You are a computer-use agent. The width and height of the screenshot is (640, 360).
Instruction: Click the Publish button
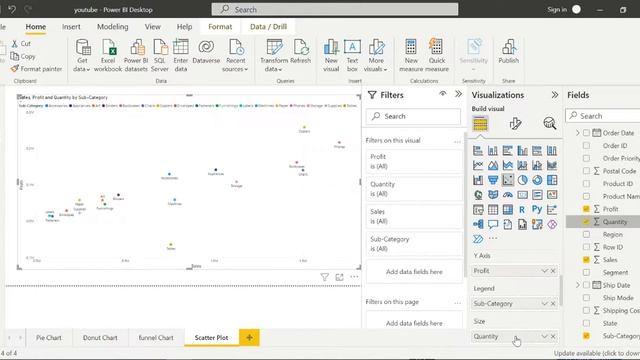(509, 52)
